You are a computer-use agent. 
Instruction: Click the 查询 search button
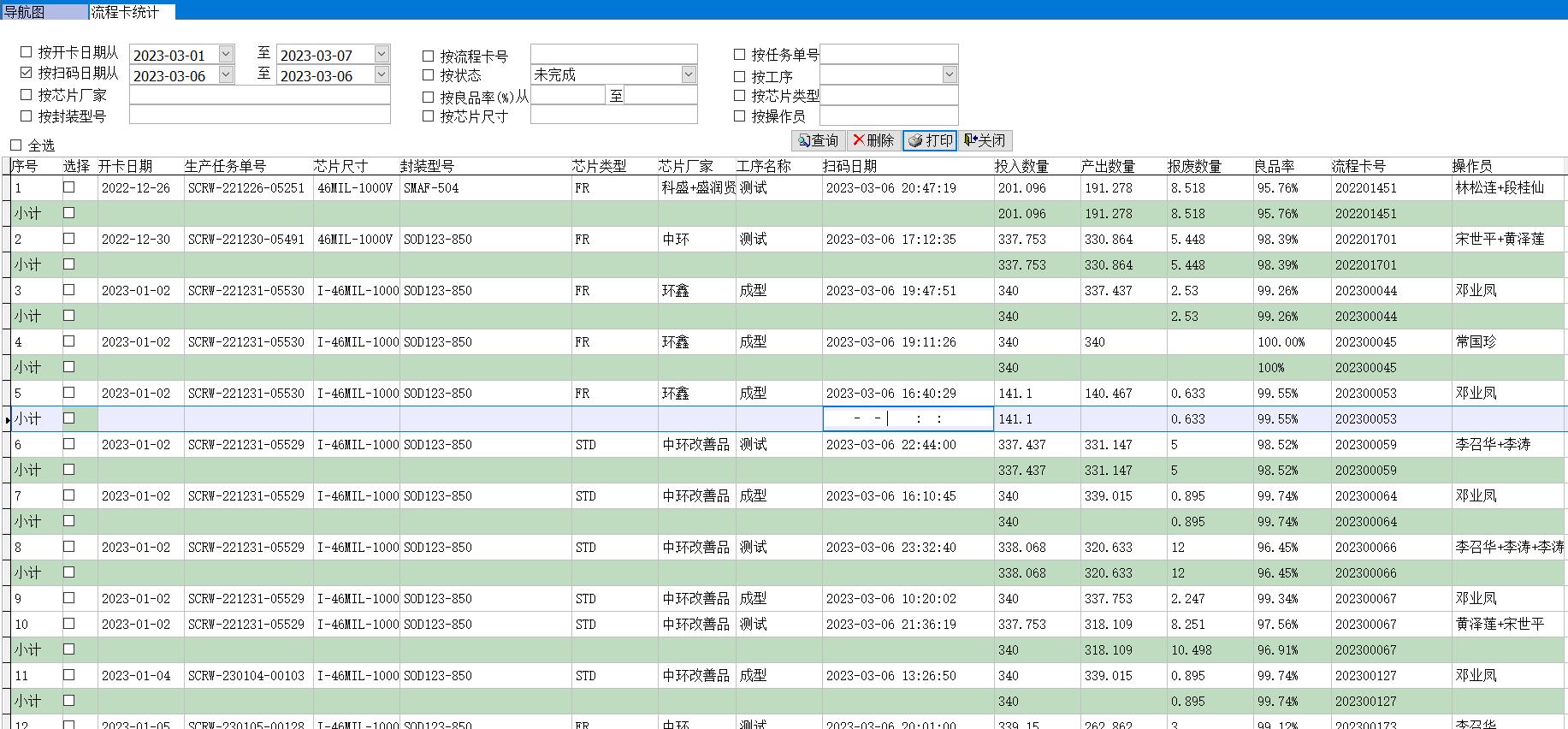(819, 140)
